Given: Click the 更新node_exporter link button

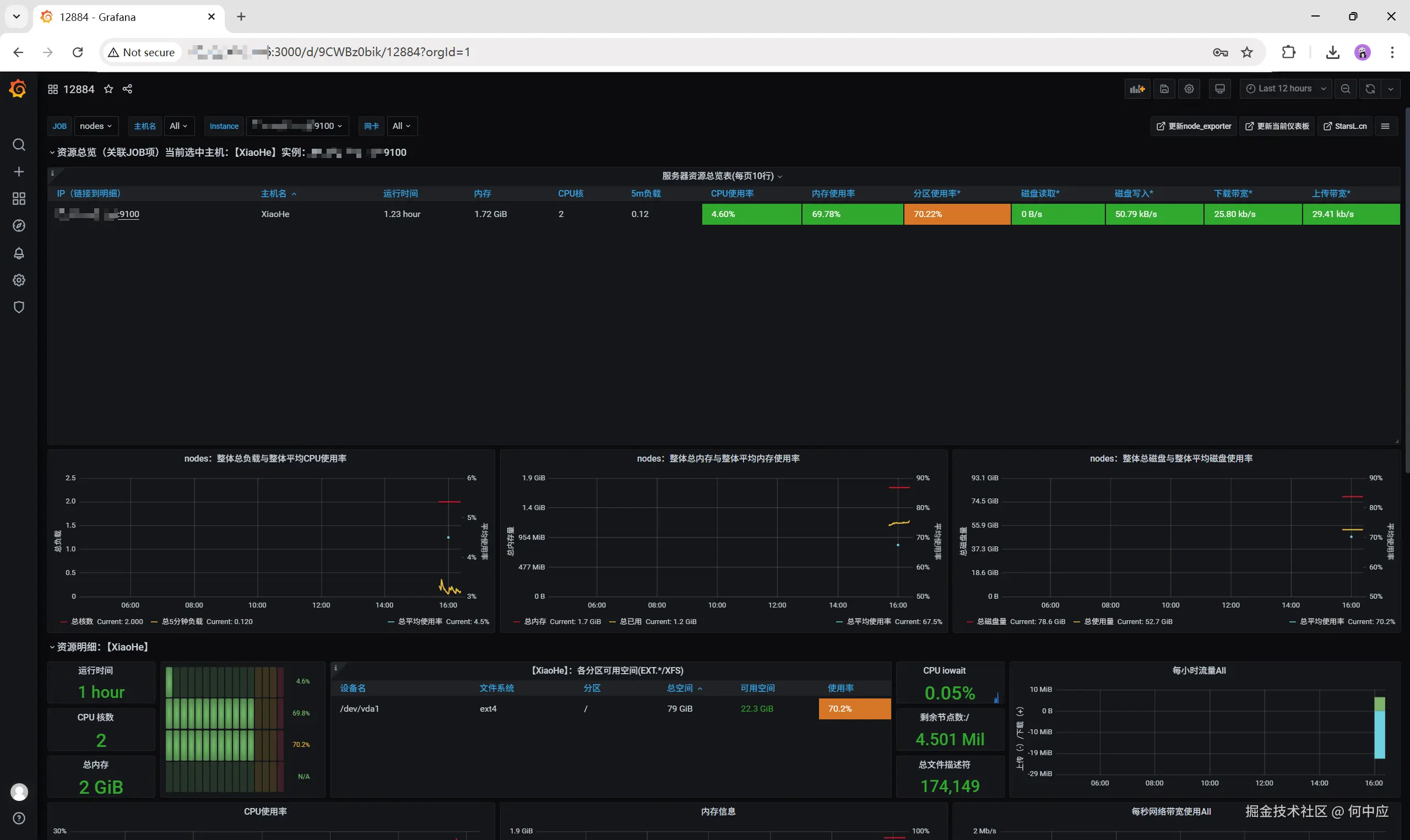Looking at the screenshot, I should point(1194,126).
